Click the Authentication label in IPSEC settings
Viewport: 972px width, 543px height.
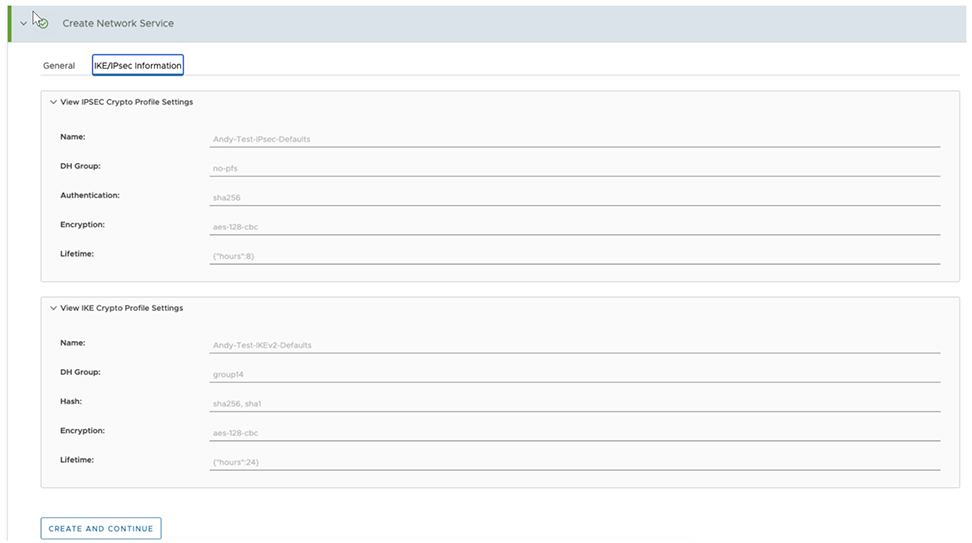tap(90, 195)
